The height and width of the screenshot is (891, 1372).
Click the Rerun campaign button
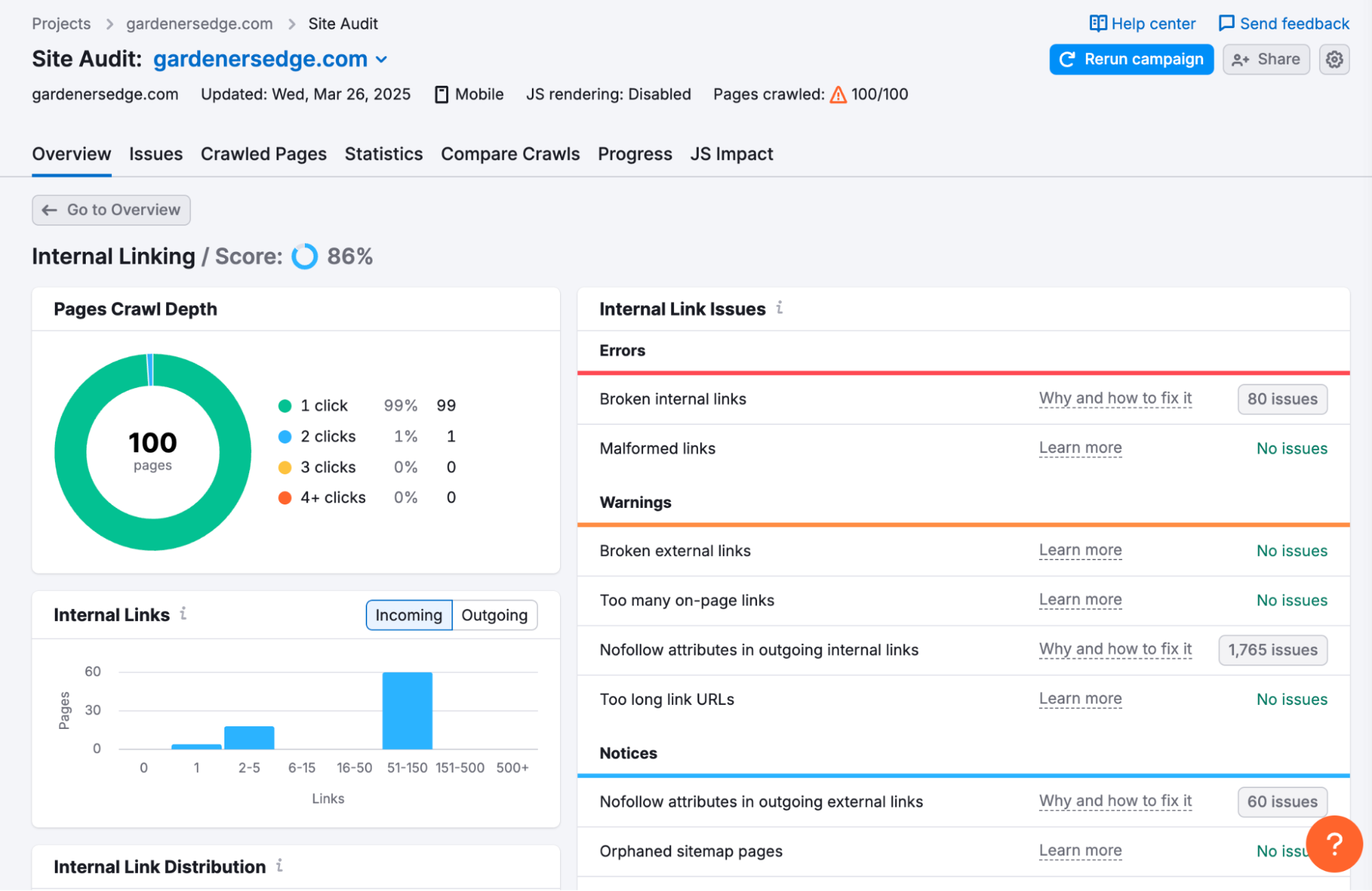click(1131, 60)
